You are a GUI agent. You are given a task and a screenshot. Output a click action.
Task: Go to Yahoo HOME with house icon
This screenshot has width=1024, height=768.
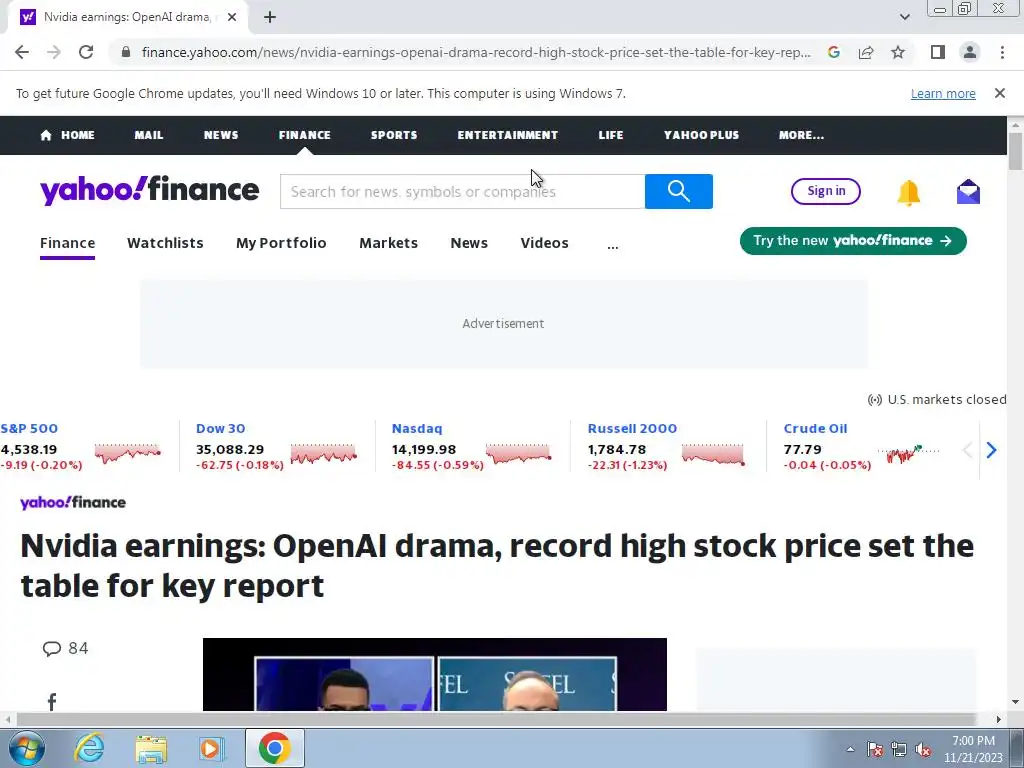click(x=67, y=135)
